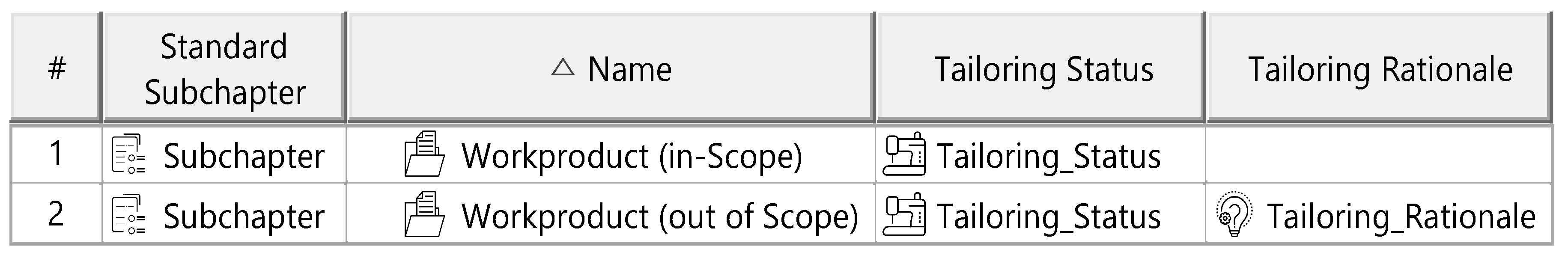The image size is (1568, 258).
Task: Click the Subchapter text in row 1
Action: [244, 156]
